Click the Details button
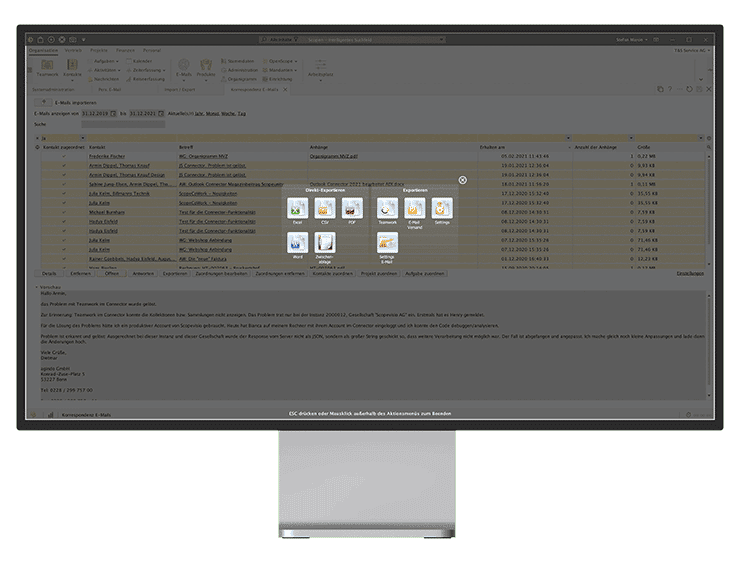This screenshot has height=563, width=740. click(49, 274)
